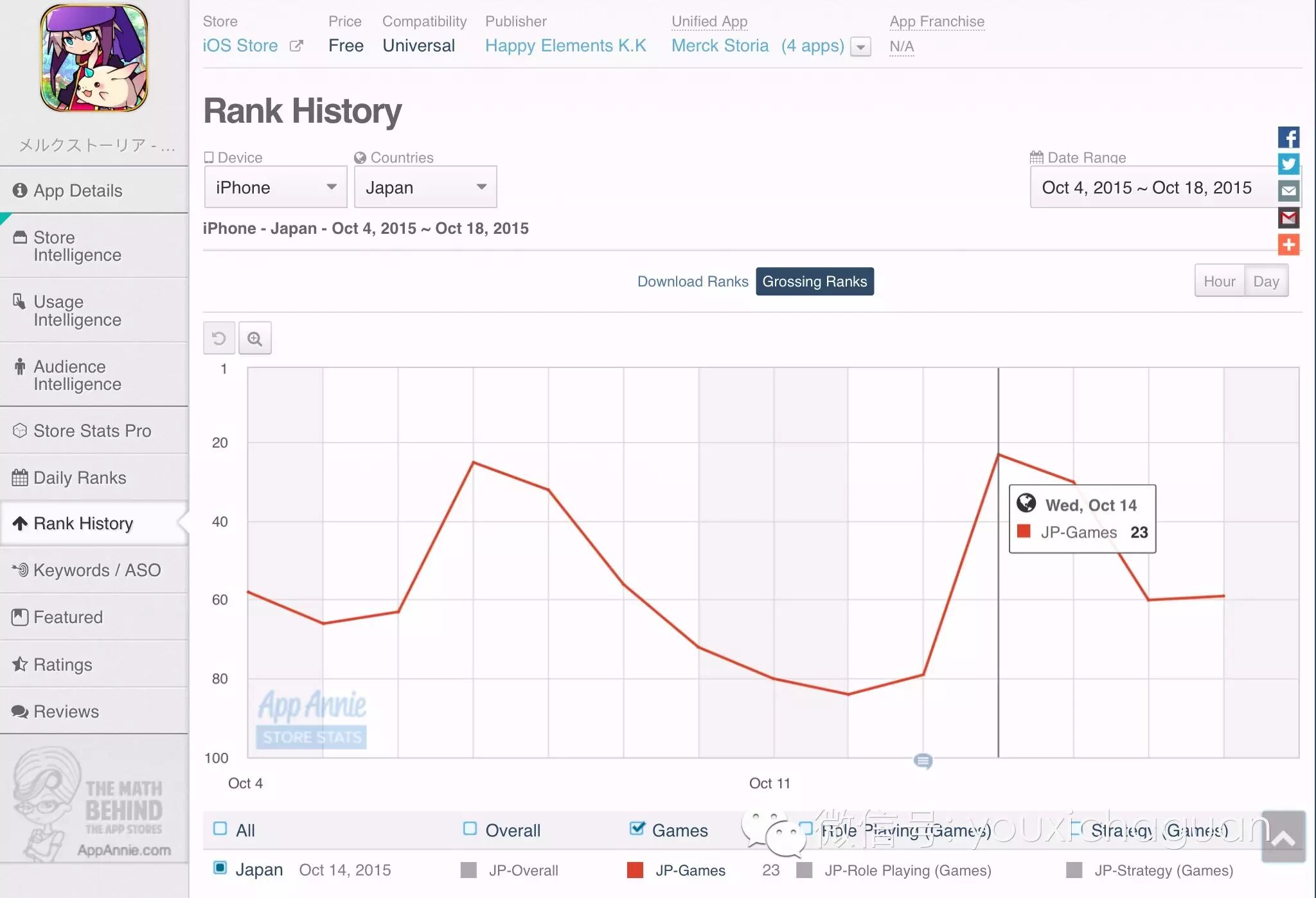Image resolution: width=1316 pixels, height=898 pixels.
Task: Click the Facebook share icon
Action: click(1288, 137)
